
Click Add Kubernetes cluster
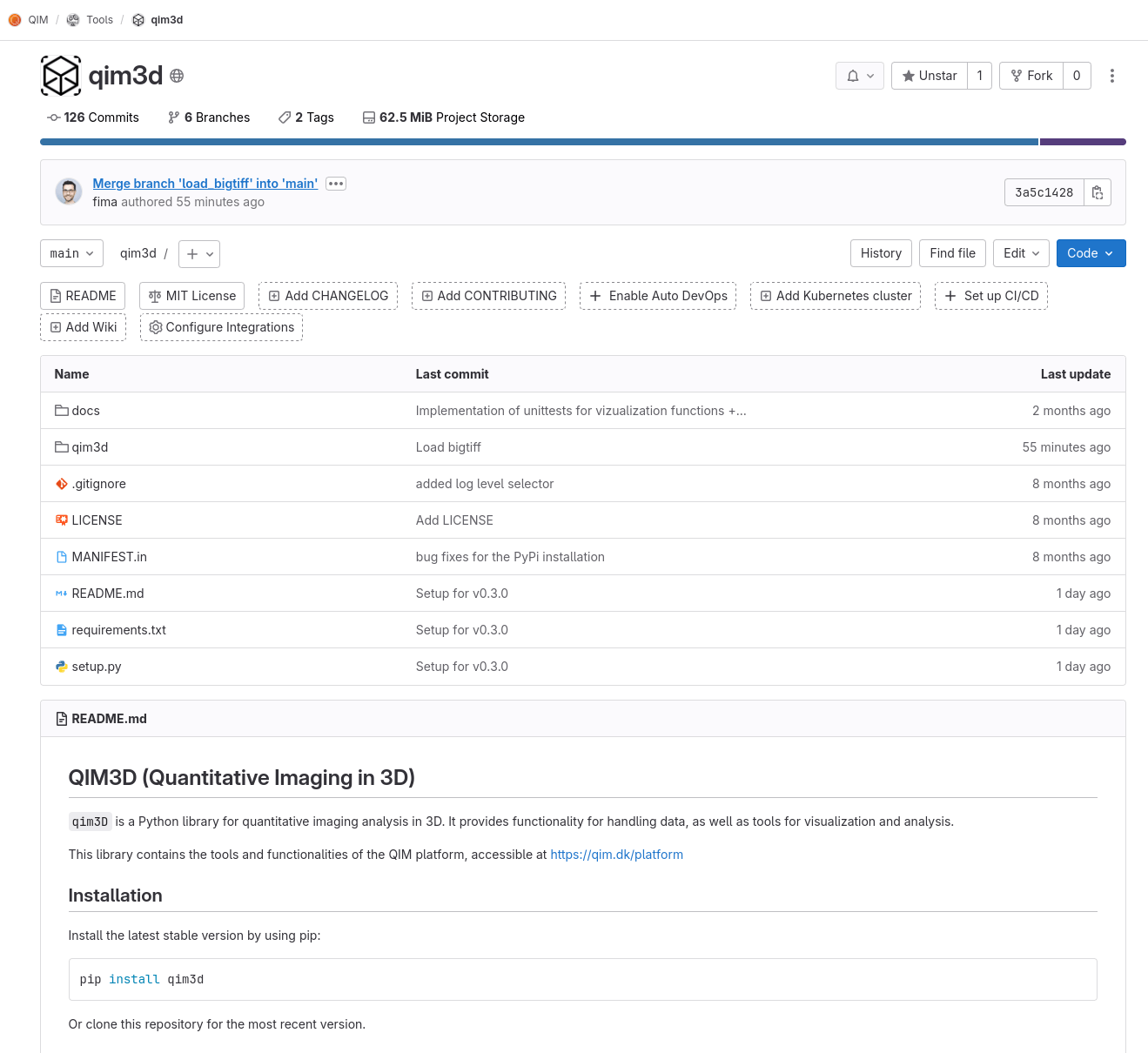click(836, 296)
